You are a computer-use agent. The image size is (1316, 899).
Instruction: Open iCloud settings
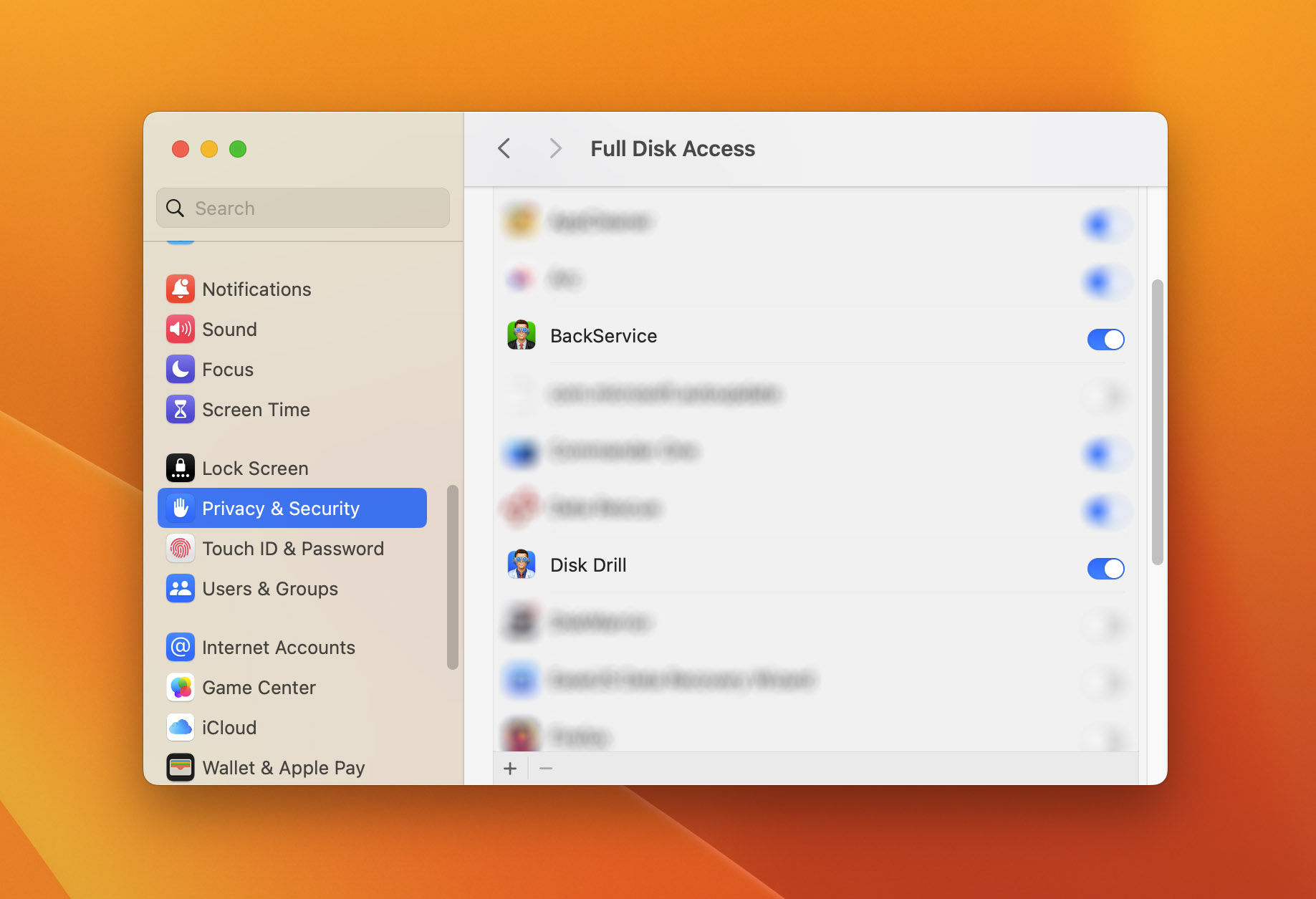tap(229, 727)
